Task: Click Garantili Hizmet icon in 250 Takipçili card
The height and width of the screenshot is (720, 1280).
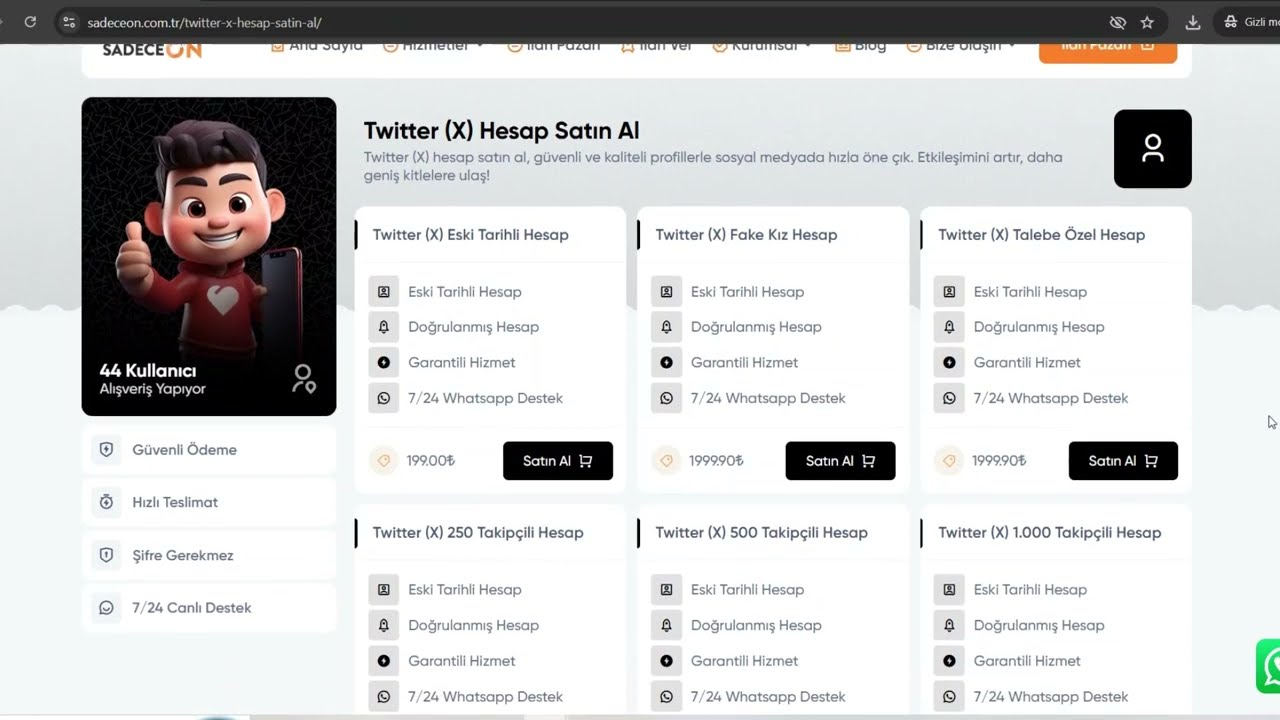Action: pyautogui.click(x=384, y=661)
